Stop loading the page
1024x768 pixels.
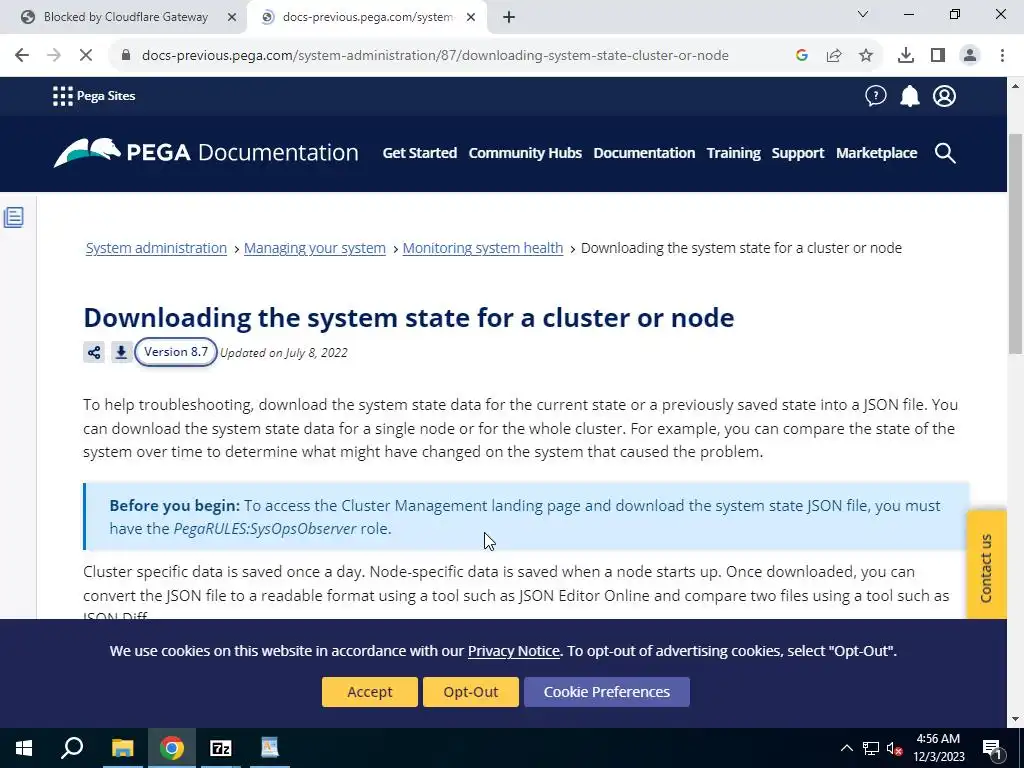(86, 56)
